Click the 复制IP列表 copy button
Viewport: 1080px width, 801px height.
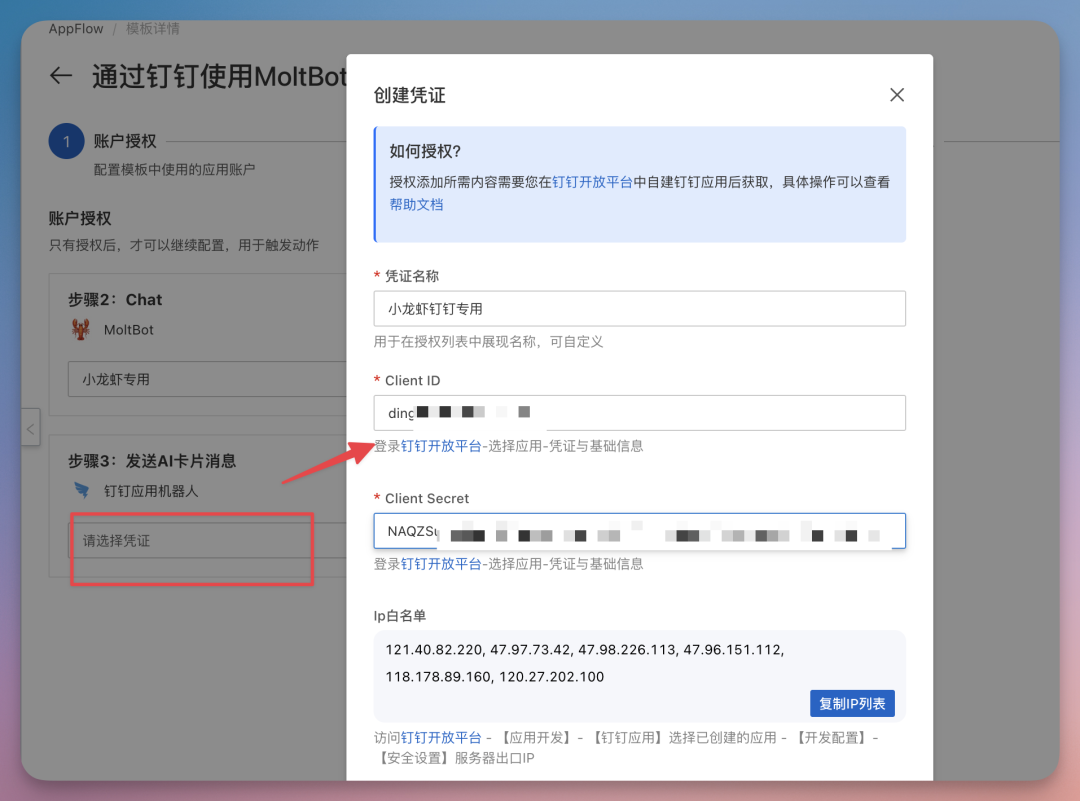(852, 703)
